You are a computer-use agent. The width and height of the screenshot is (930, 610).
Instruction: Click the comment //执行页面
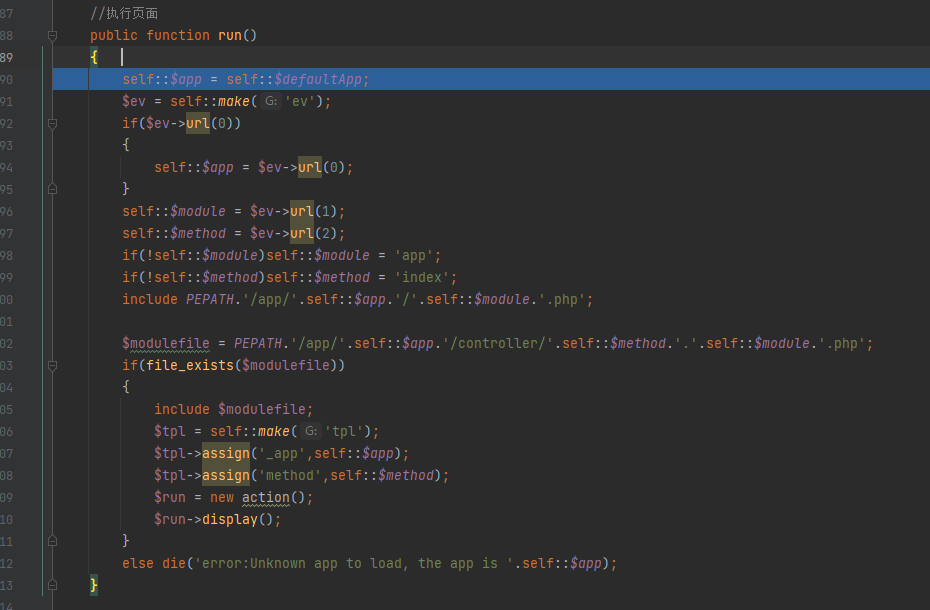(124, 13)
